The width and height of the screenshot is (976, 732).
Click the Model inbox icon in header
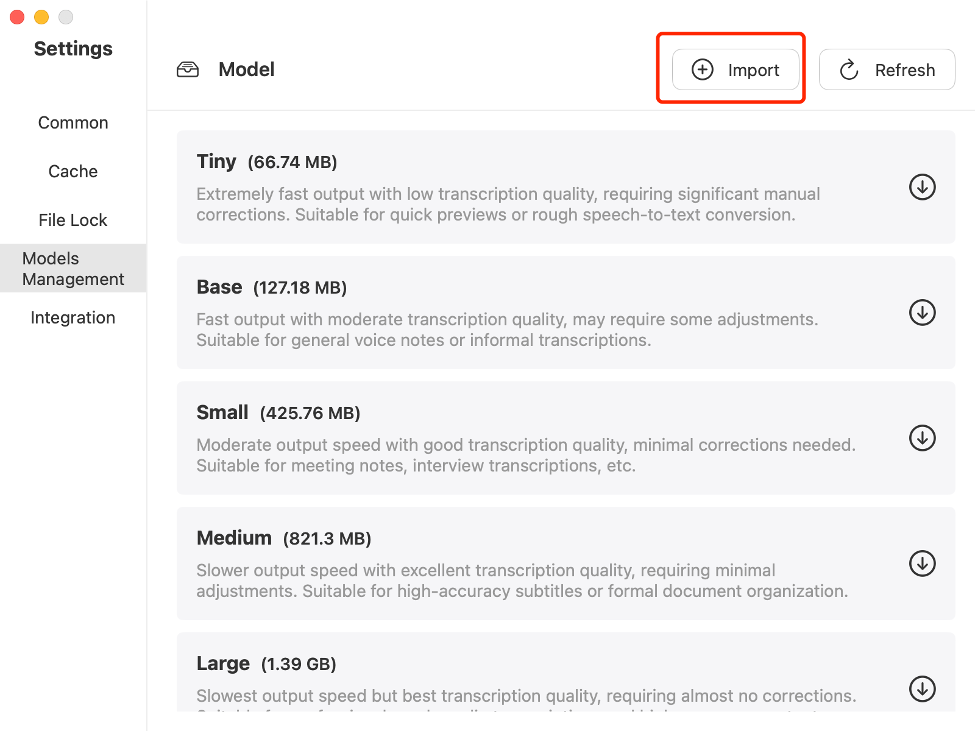pyautogui.click(x=188, y=70)
